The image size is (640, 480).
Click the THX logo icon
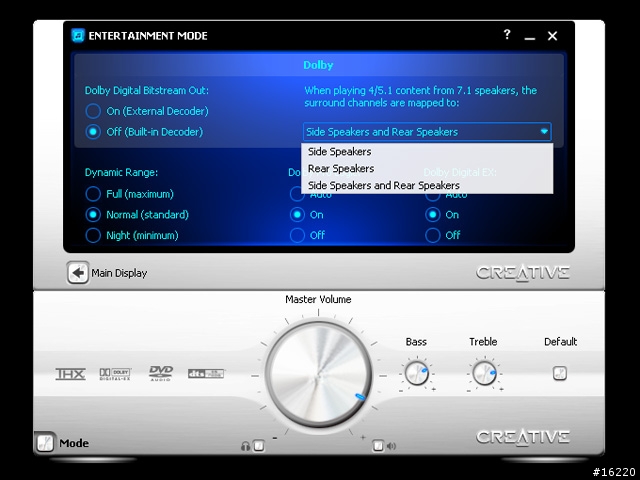coord(70,374)
